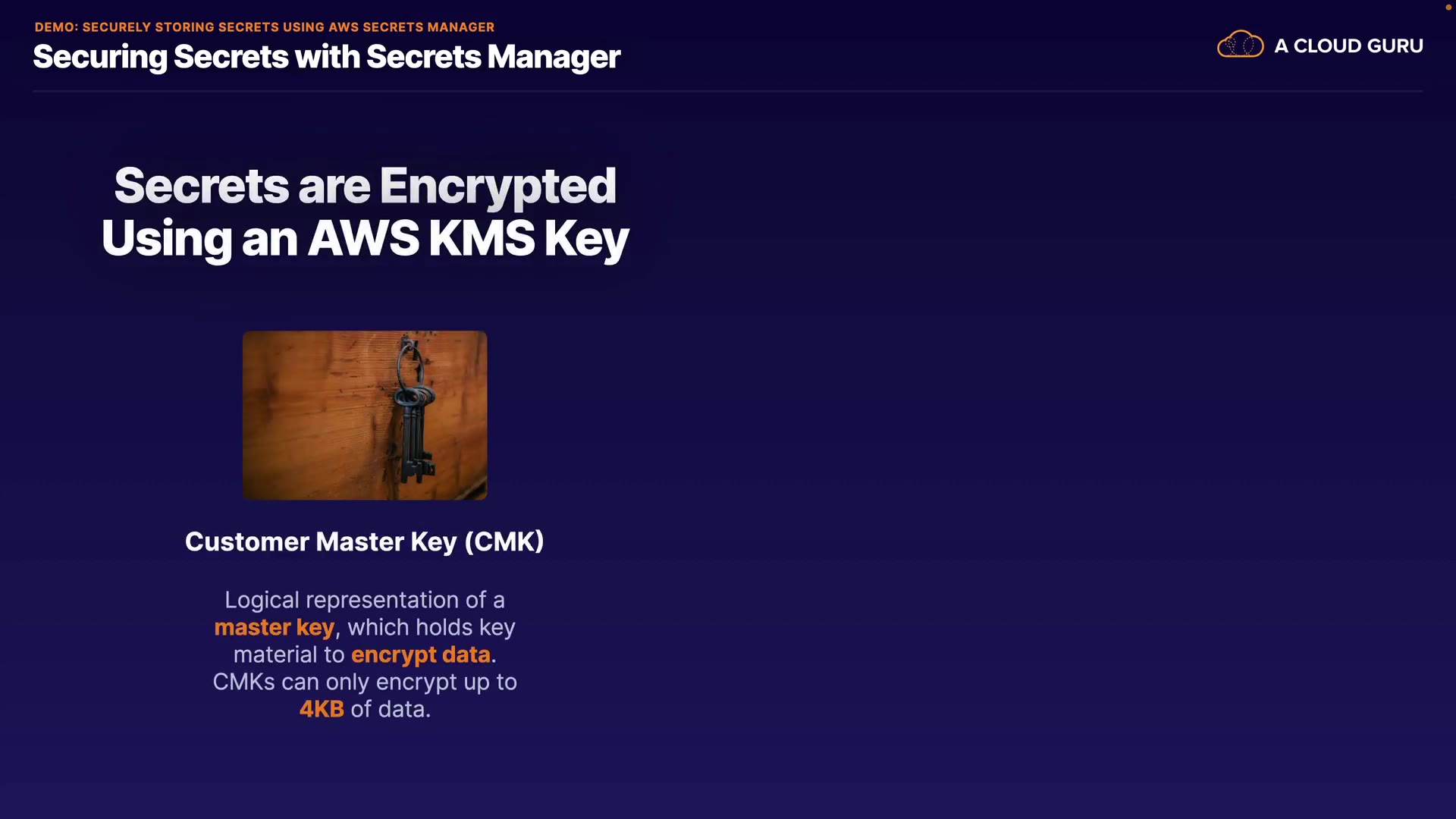The height and width of the screenshot is (819, 1456).
Task: Click the "Logical representation of a" line
Action: pos(364,600)
